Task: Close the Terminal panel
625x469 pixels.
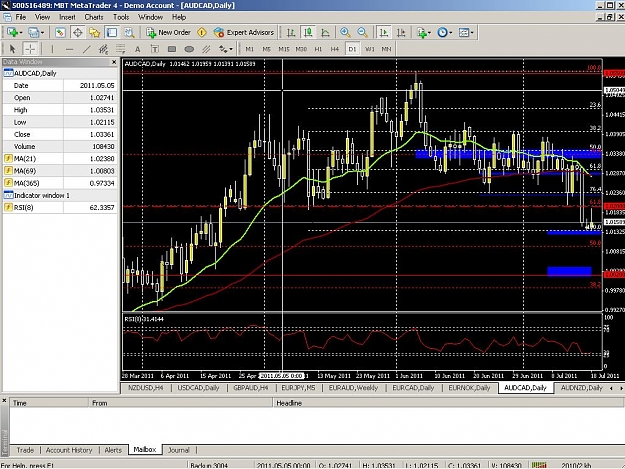Action: pyautogui.click(x=4, y=400)
